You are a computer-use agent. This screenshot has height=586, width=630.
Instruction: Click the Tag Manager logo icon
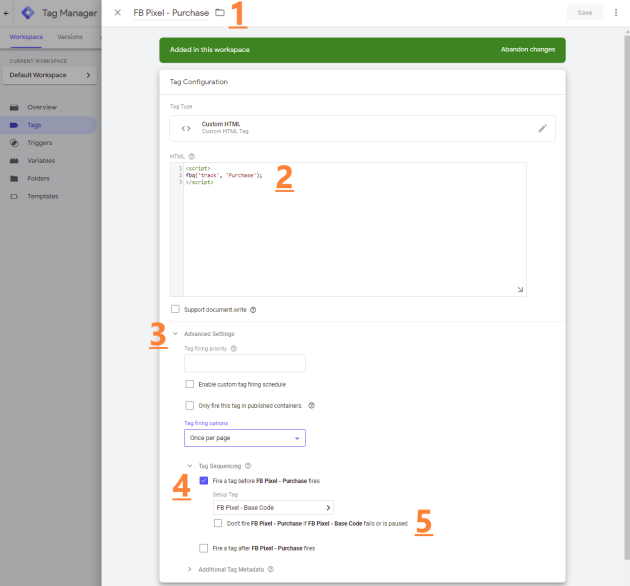(28, 13)
